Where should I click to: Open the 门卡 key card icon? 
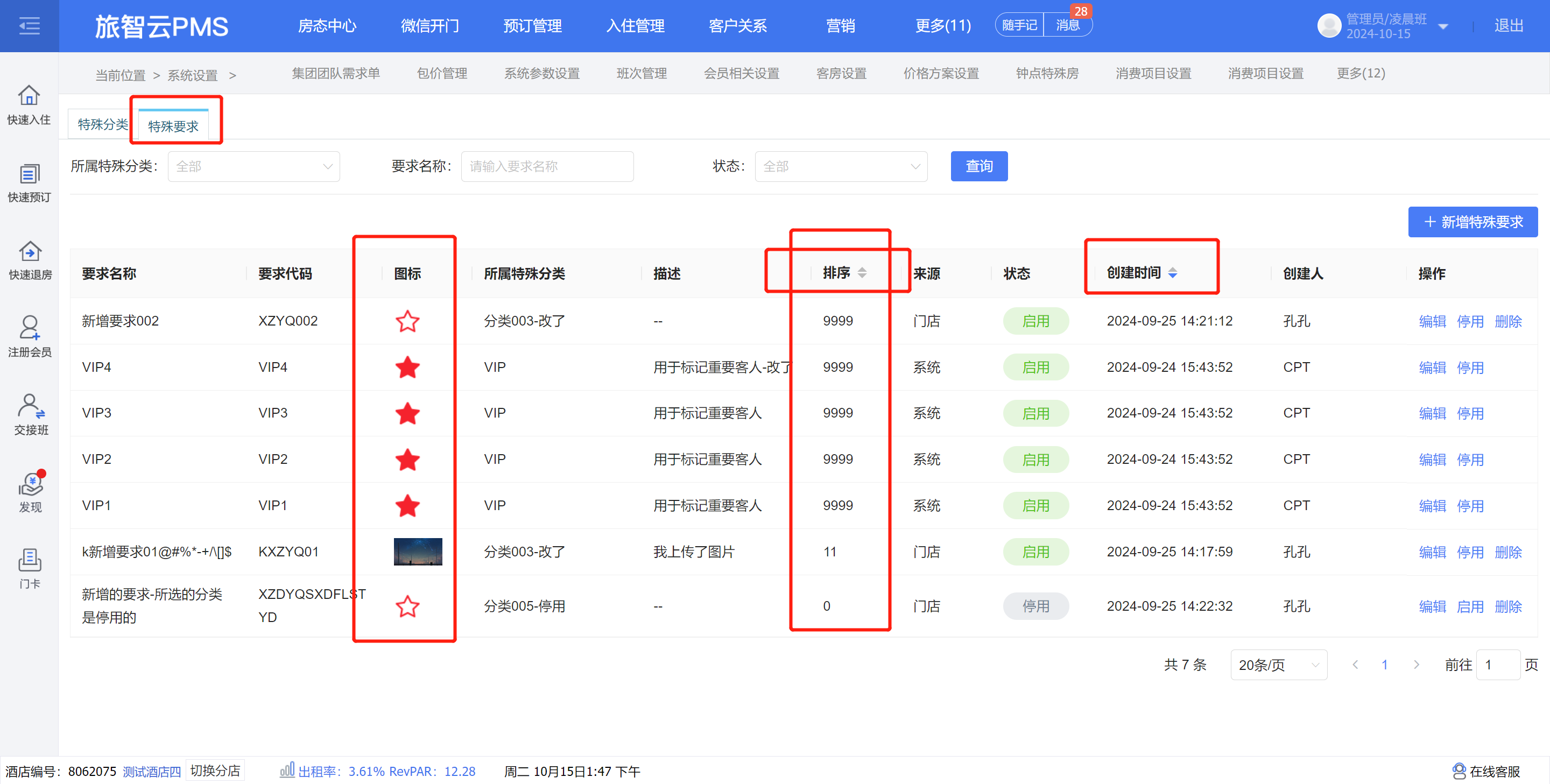click(x=30, y=560)
